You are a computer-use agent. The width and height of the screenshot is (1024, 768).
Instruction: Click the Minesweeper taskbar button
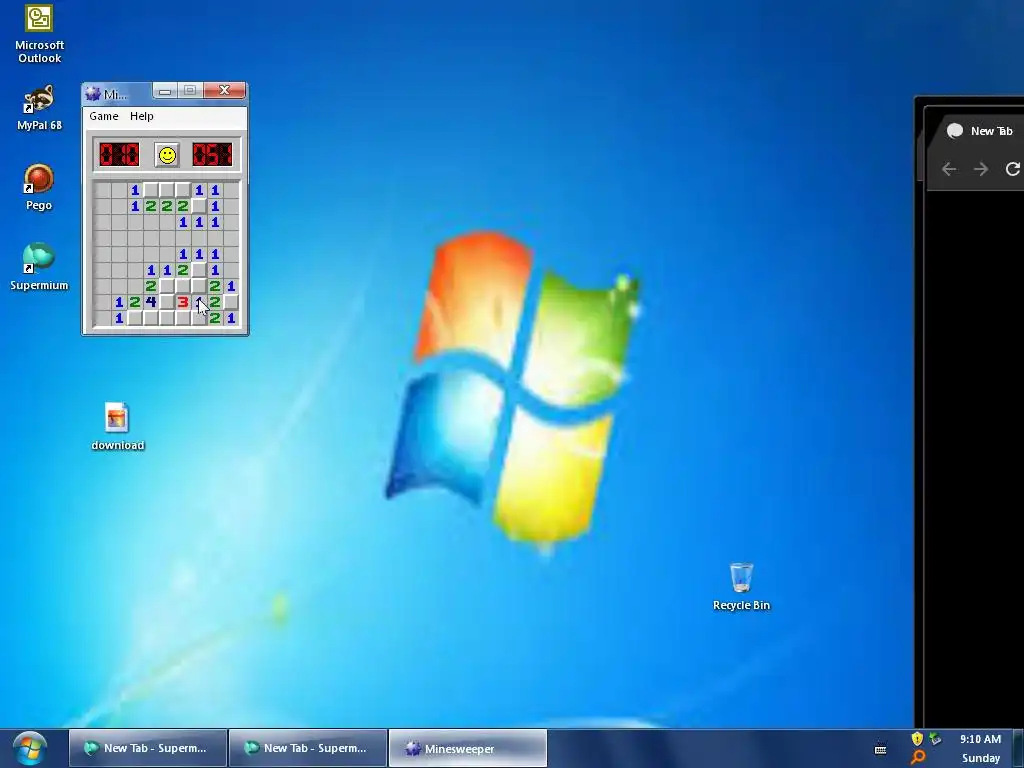[x=468, y=748]
